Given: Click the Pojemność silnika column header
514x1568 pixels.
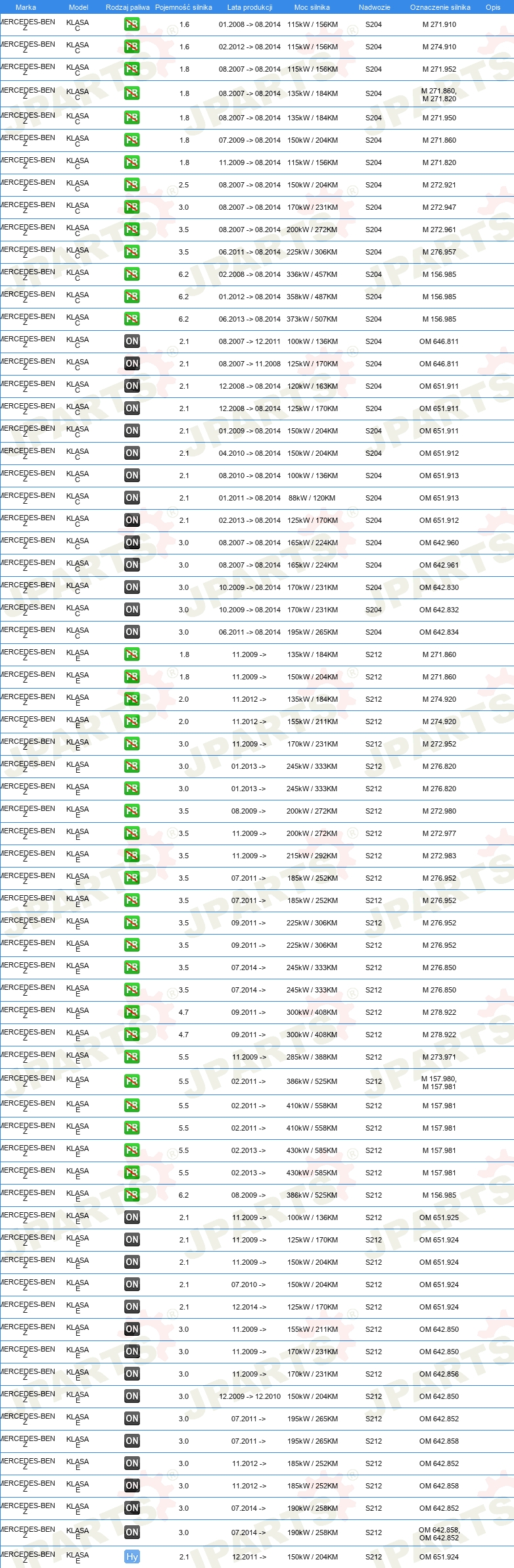Looking at the screenshot, I should pyautogui.click(x=183, y=7).
